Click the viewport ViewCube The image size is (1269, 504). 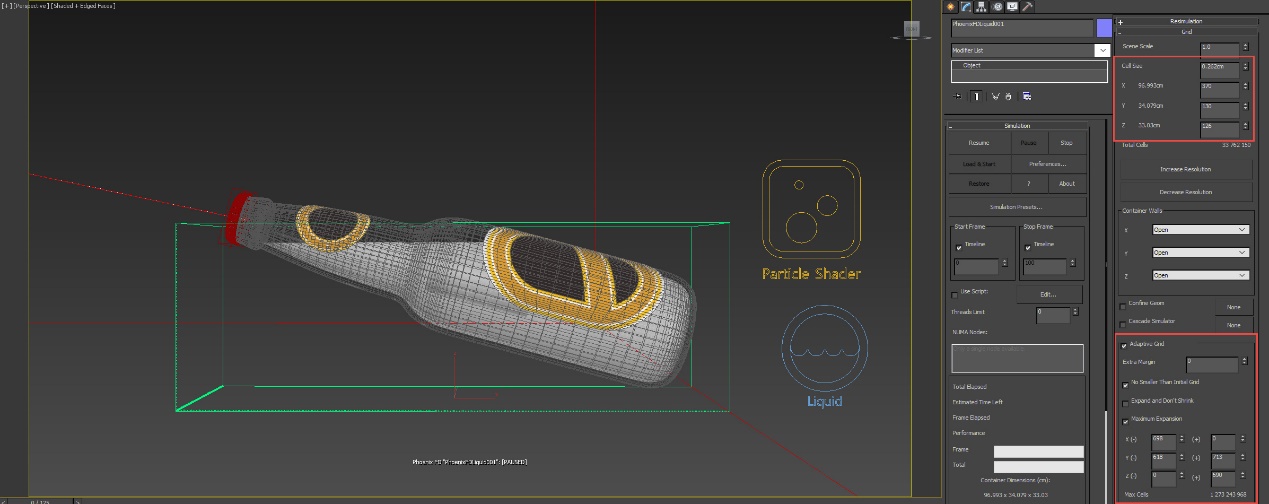[911, 29]
